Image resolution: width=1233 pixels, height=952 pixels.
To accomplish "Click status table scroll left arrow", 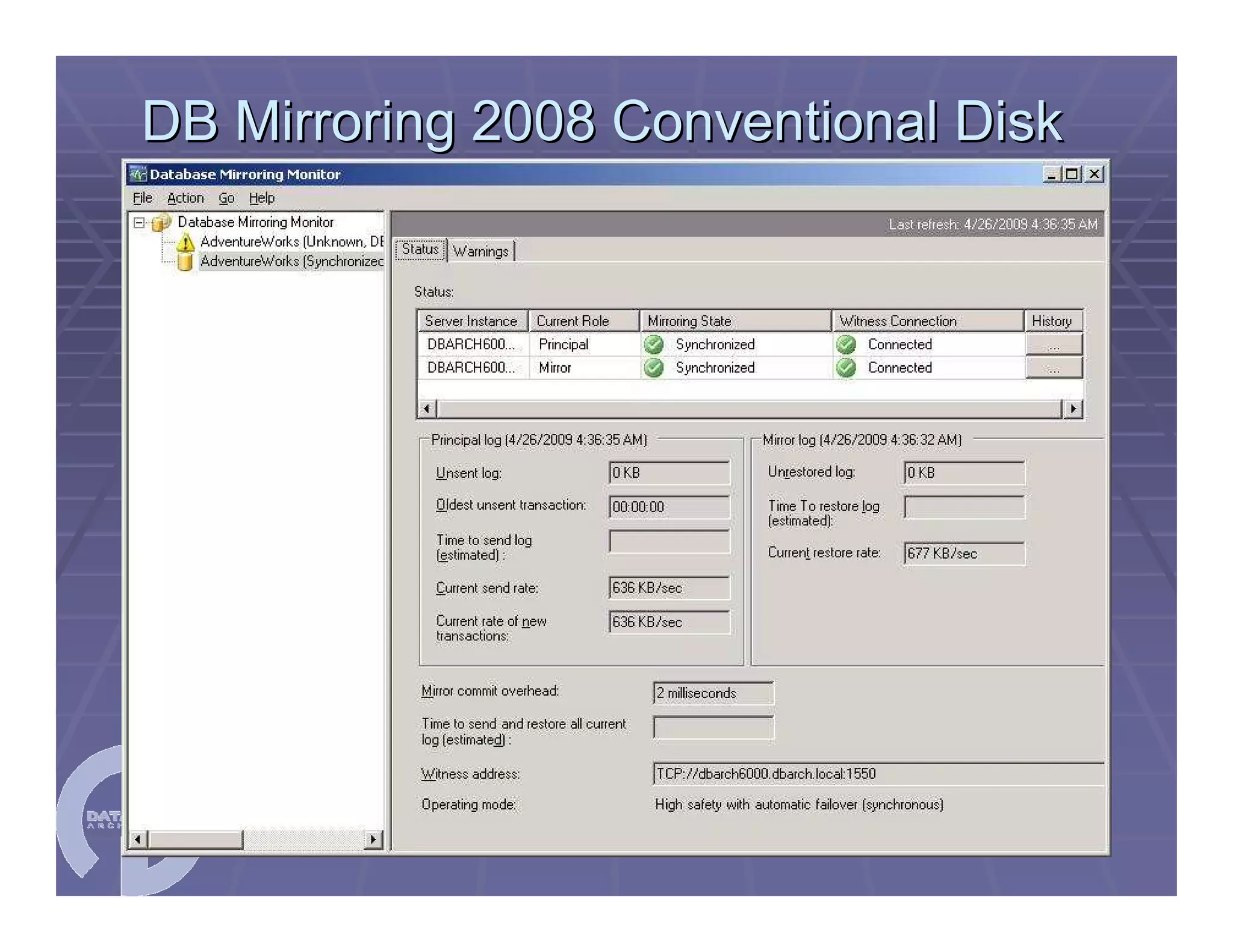I will tap(427, 409).
